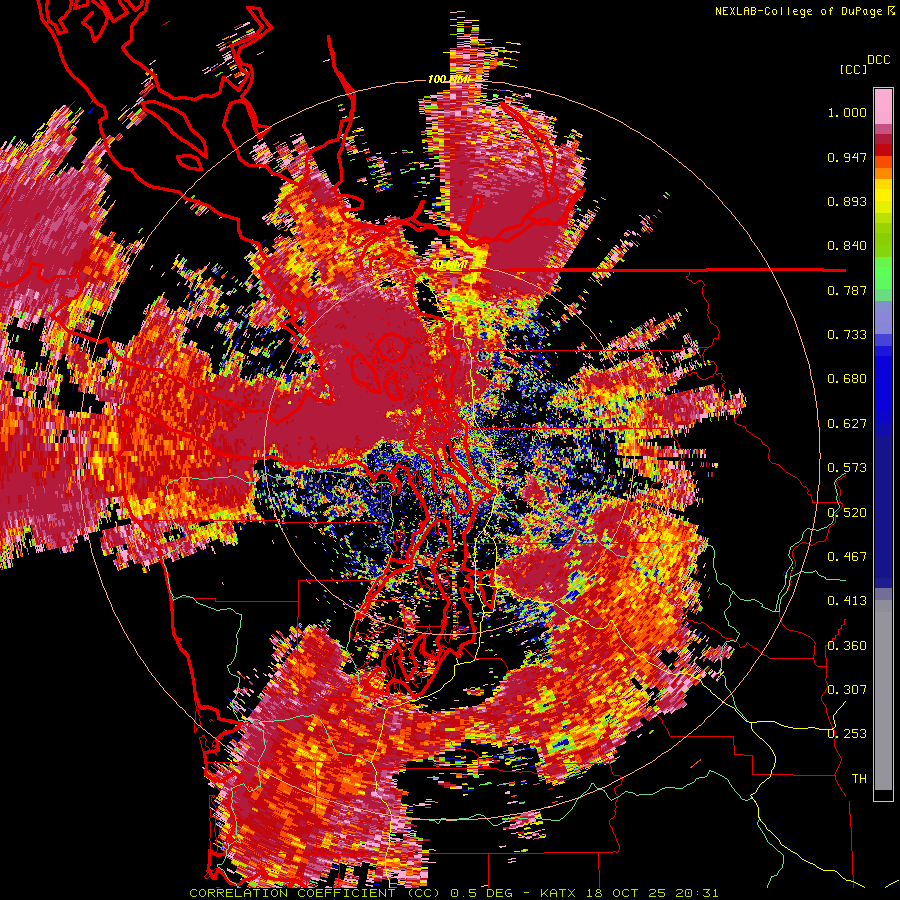Select the 0.733 legend value

(847, 335)
